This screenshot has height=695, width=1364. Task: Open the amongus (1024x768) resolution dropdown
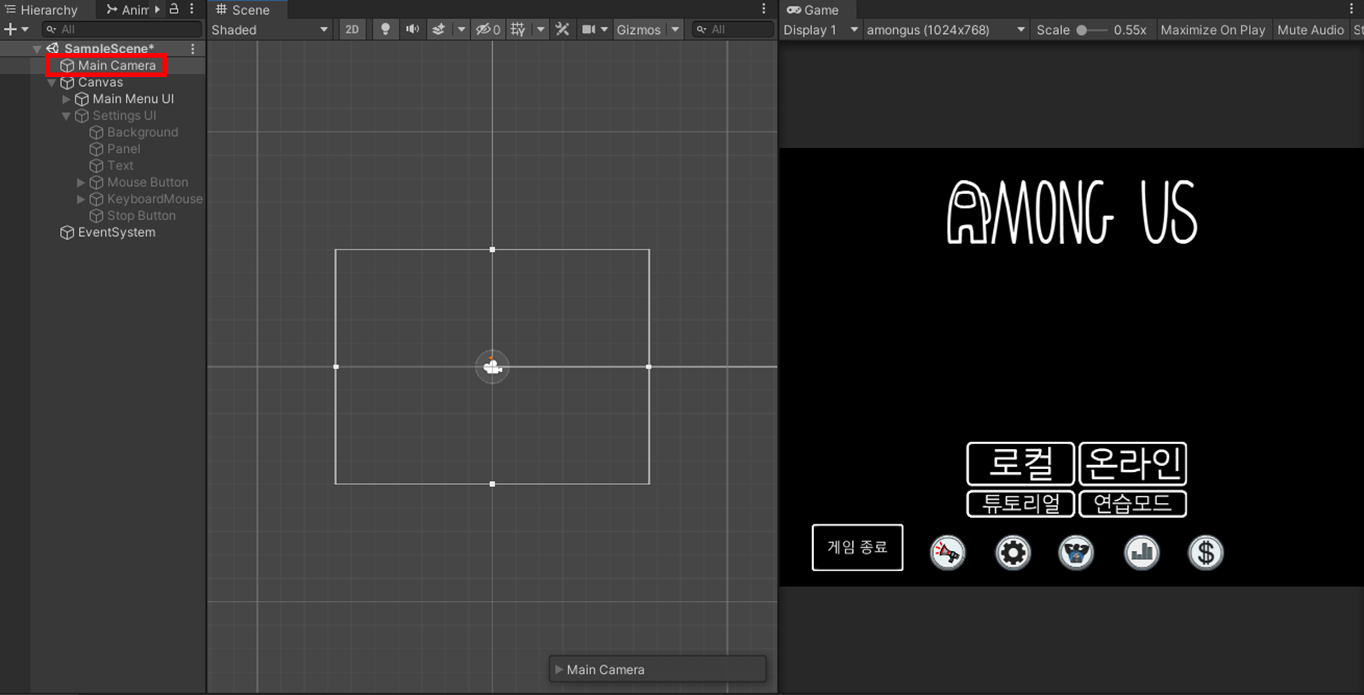pos(946,30)
